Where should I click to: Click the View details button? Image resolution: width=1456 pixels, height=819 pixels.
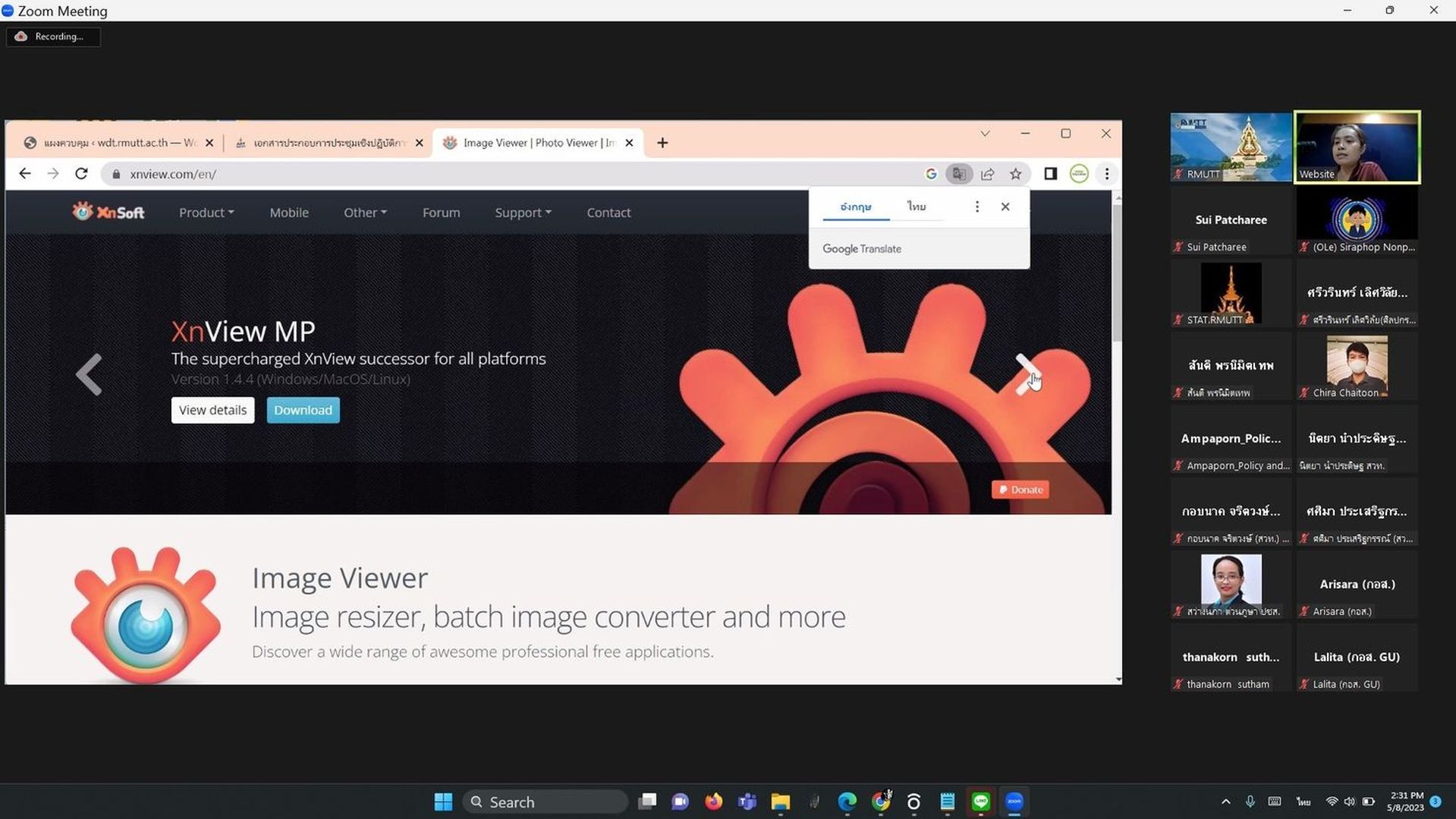coord(212,410)
